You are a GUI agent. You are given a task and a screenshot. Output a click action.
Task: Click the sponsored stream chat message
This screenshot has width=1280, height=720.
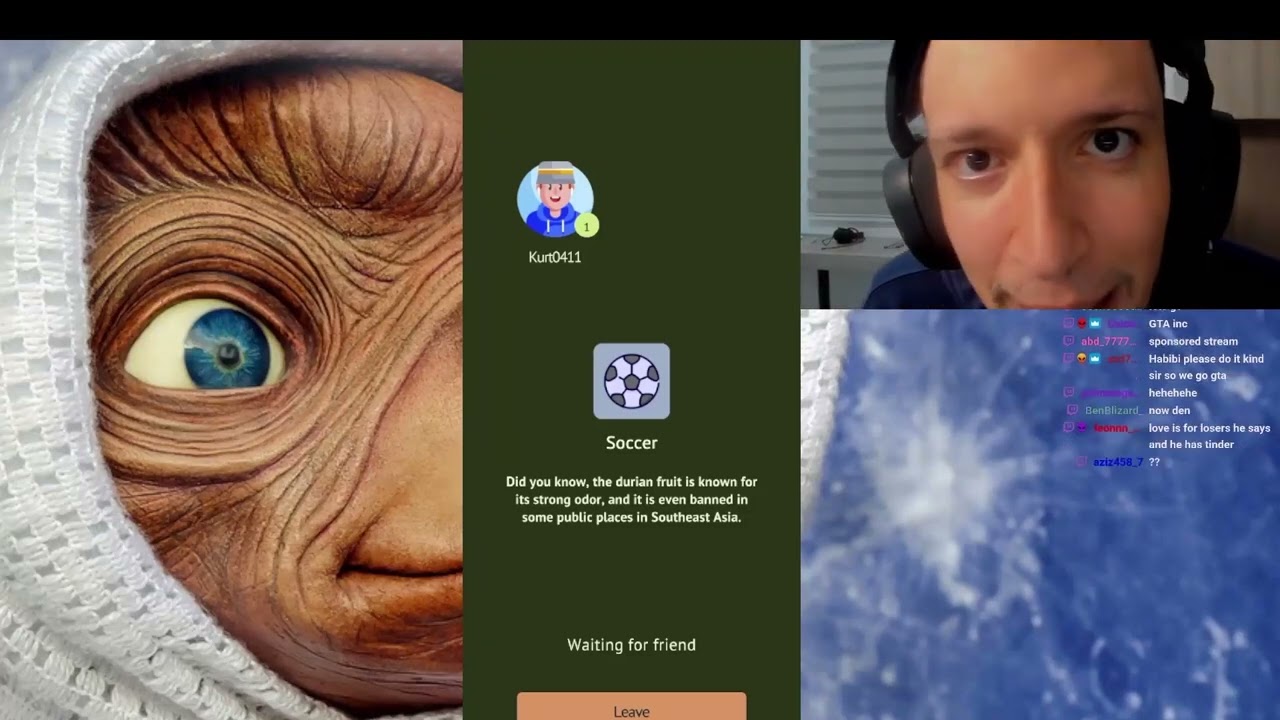1193,341
